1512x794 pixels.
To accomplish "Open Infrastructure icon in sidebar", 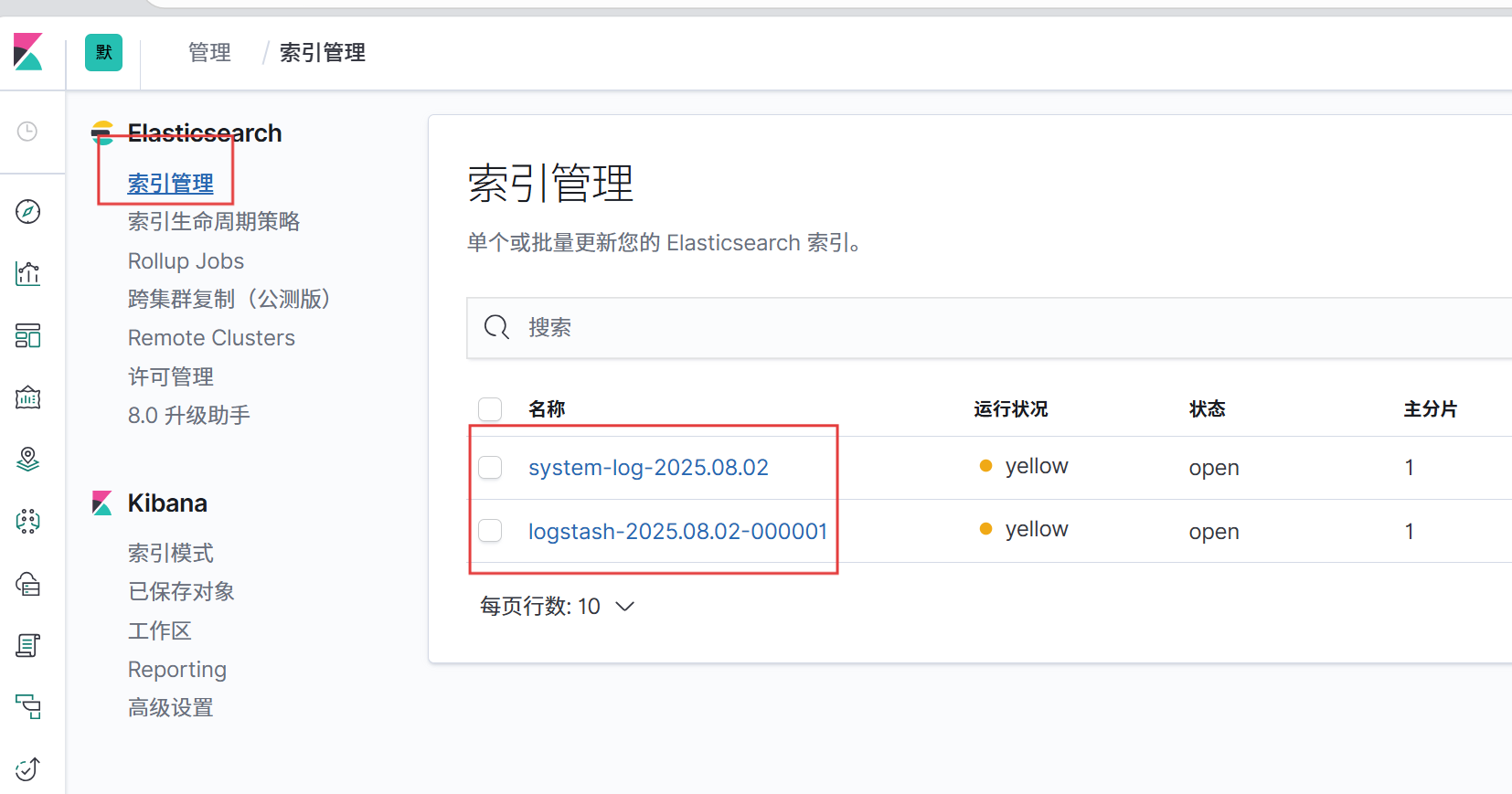I will pos(28,584).
